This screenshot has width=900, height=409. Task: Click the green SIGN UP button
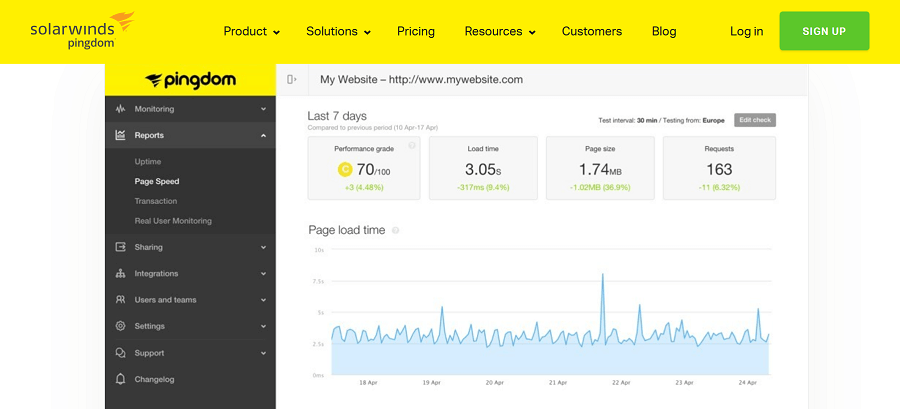pos(824,31)
